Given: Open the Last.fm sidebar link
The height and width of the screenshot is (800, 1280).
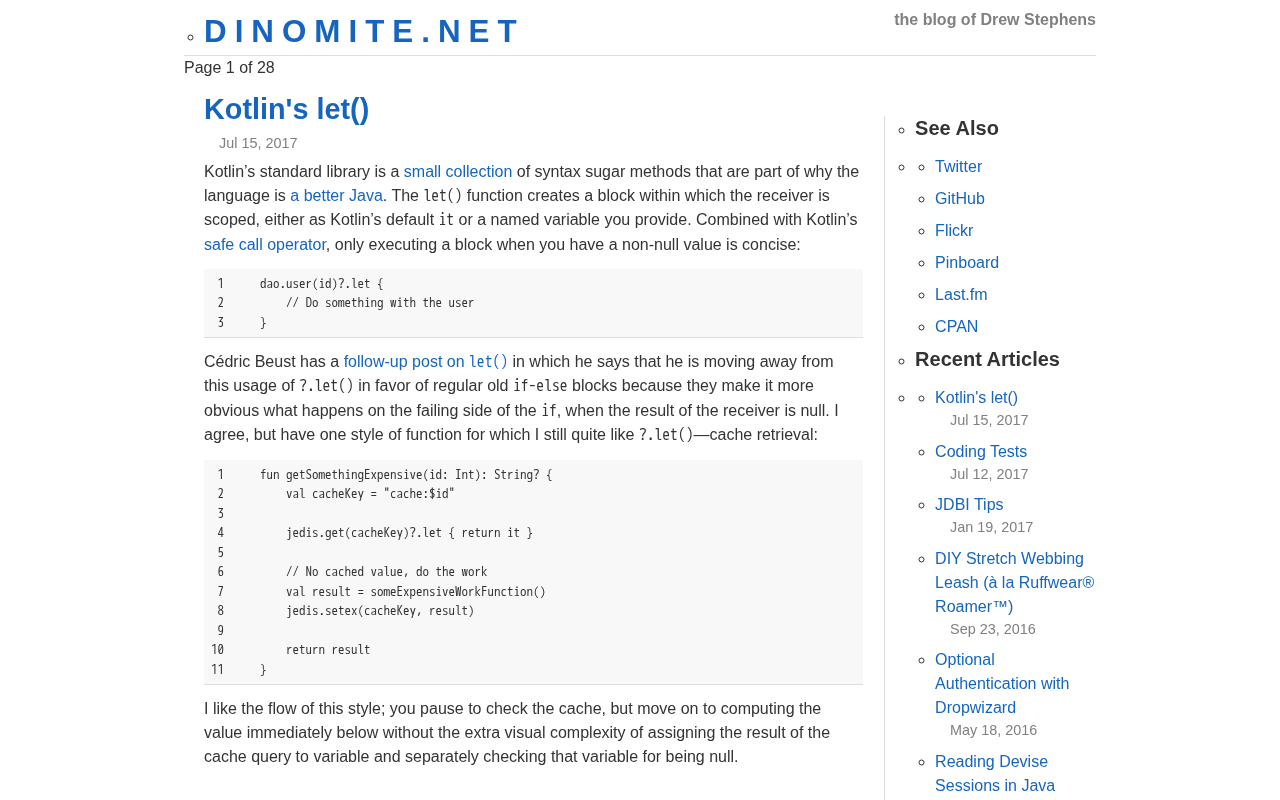Looking at the screenshot, I should coord(961,294).
